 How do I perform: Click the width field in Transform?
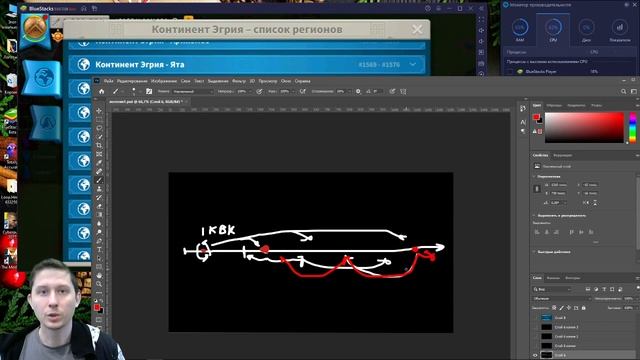coord(558,185)
